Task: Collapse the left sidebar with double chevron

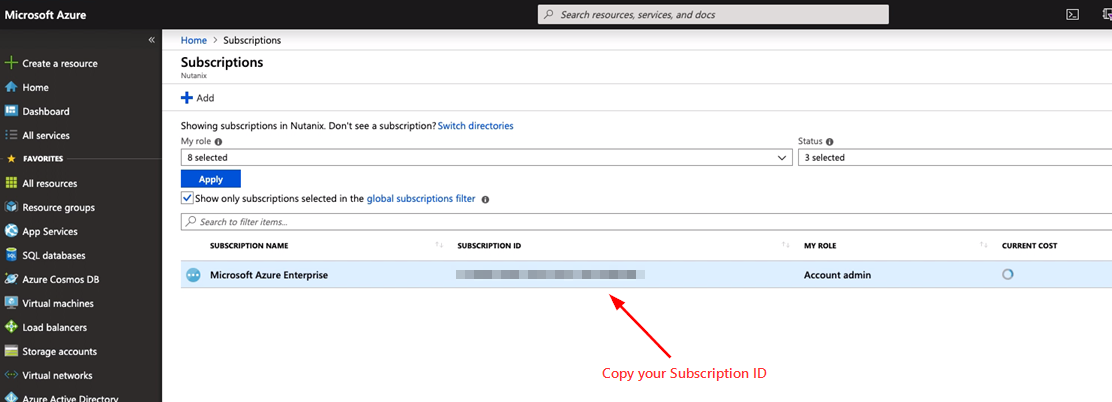Action: [151, 40]
